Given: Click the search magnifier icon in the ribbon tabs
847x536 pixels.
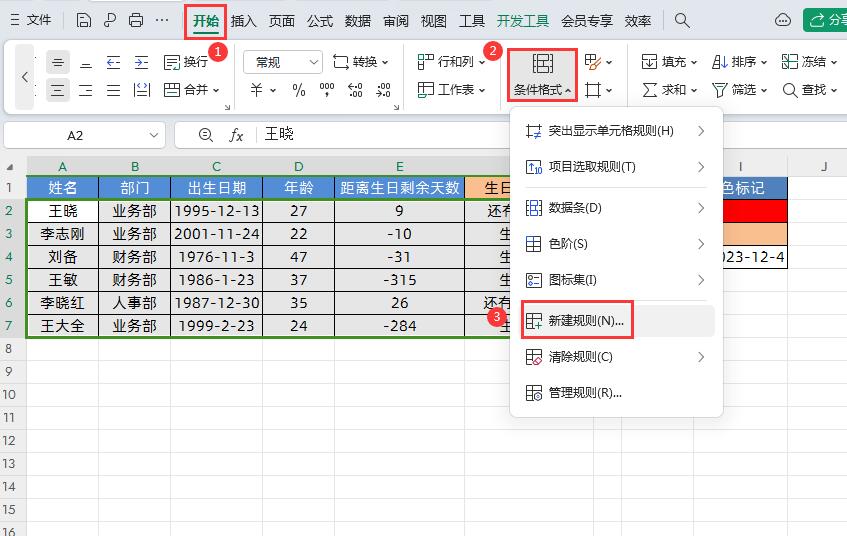Looking at the screenshot, I should [x=682, y=21].
